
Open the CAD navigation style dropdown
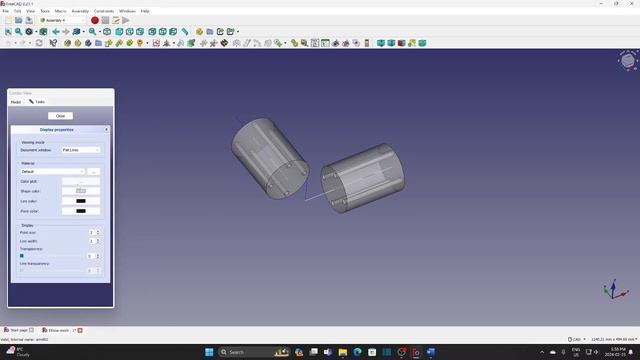[x=577, y=339]
